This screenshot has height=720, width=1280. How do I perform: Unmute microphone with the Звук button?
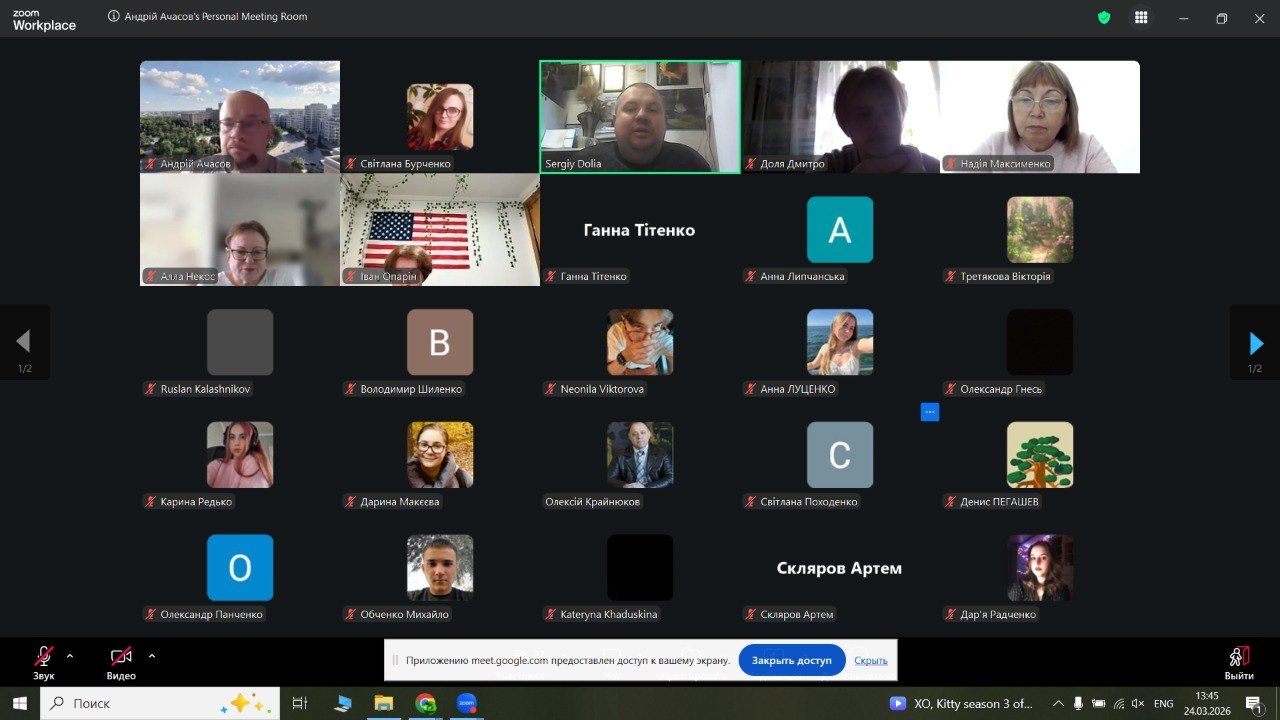(x=43, y=659)
